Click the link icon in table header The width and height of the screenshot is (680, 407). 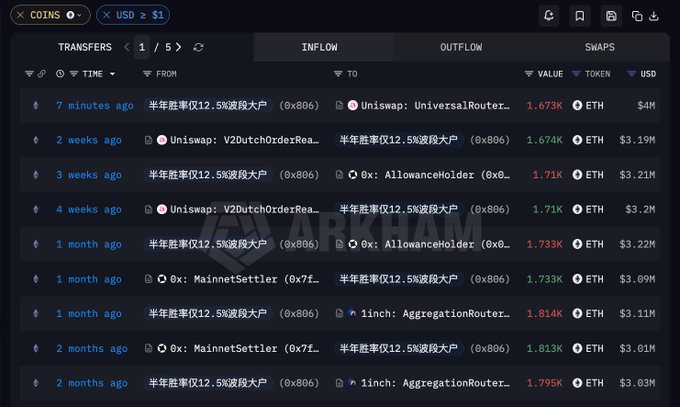click(42, 74)
